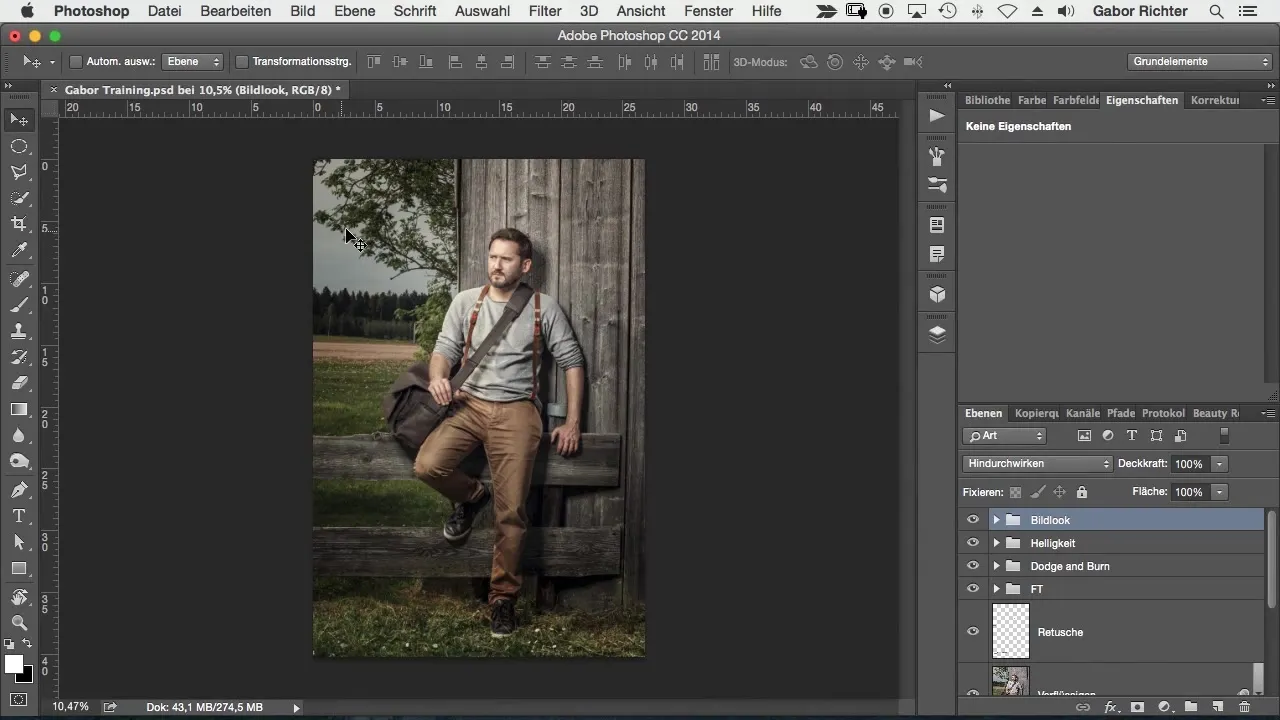This screenshot has width=1280, height=720.
Task: Toggle lock transparent pixels
Action: point(1016,492)
